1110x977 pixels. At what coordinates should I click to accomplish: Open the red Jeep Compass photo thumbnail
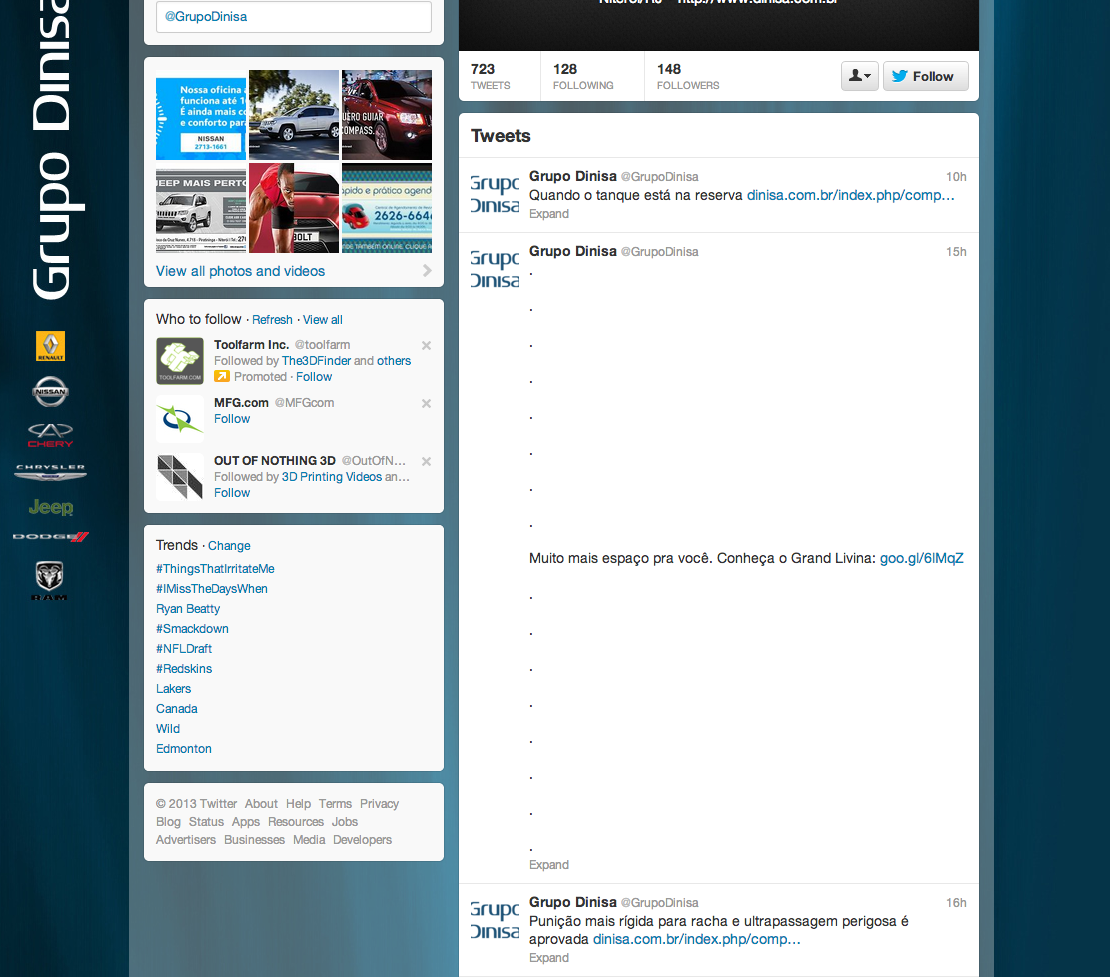tap(387, 115)
